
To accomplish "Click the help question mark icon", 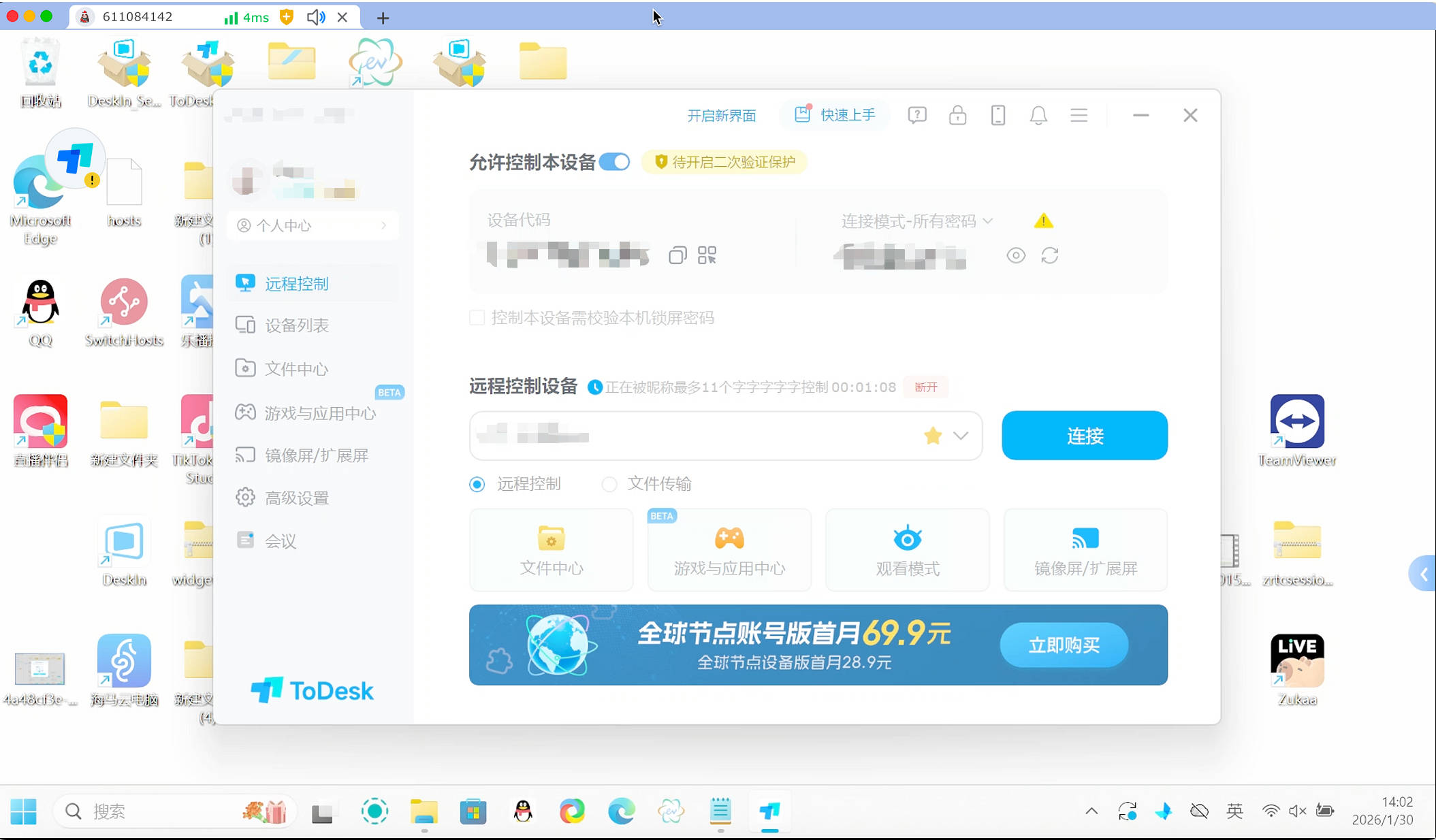I will [916, 116].
